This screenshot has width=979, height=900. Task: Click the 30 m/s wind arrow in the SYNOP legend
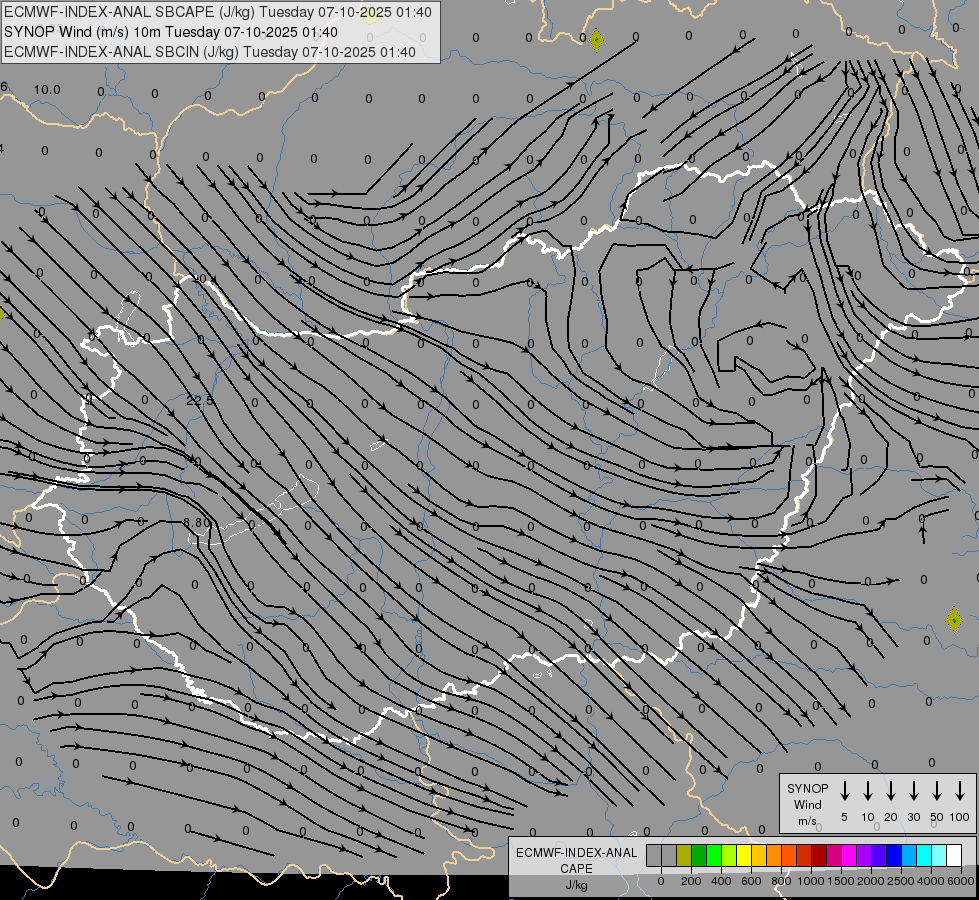coord(913,791)
